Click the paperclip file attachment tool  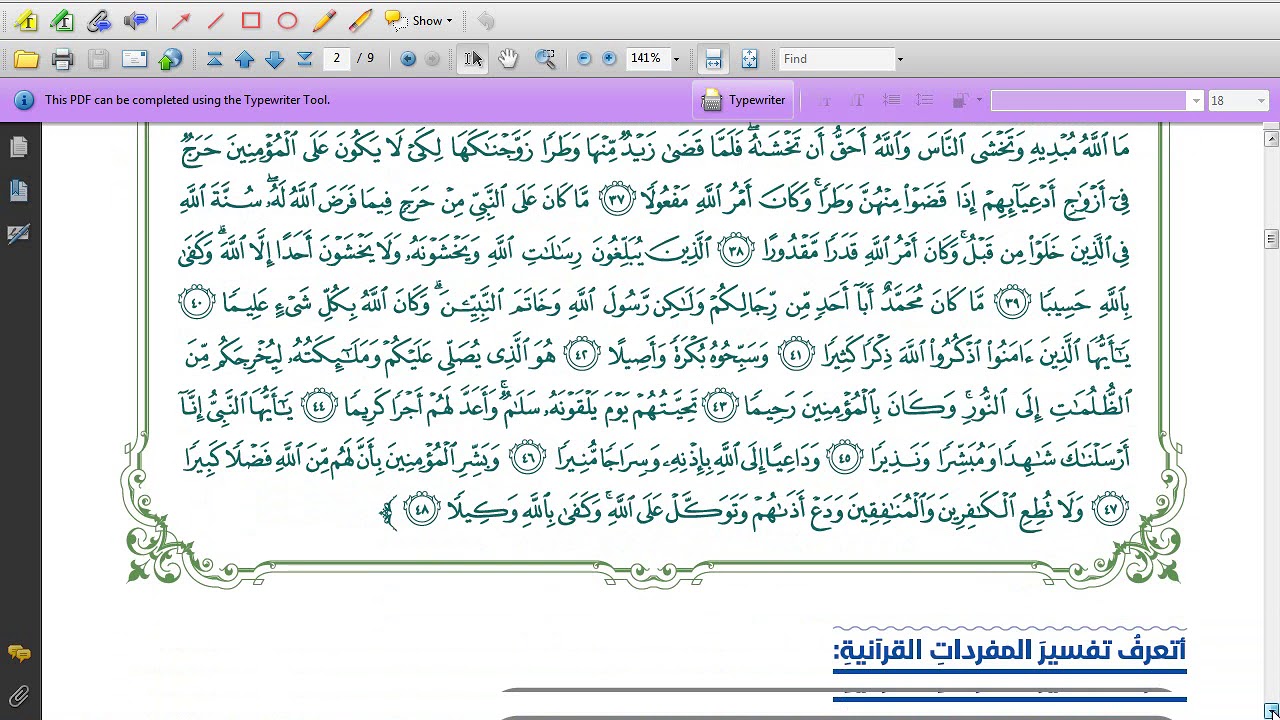point(98,20)
